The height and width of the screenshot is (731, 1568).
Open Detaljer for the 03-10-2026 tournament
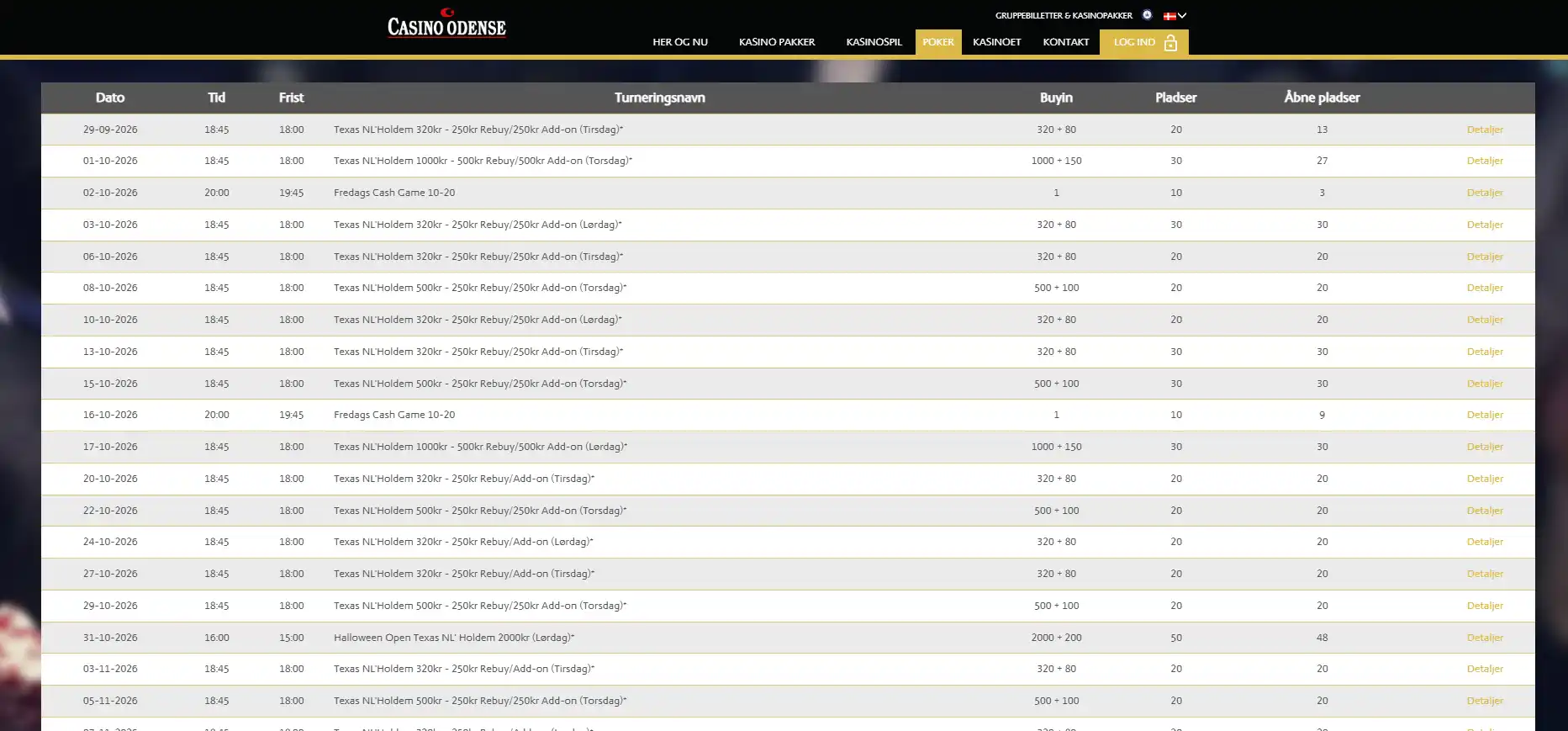click(x=1486, y=225)
